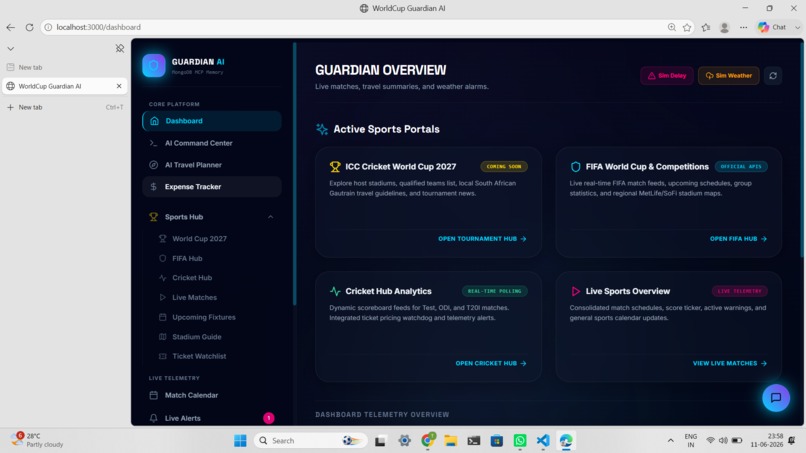Click the Cricket Hub Analytics pulse icon
This screenshot has width=806, height=453.
pyautogui.click(x=335, y=291)
